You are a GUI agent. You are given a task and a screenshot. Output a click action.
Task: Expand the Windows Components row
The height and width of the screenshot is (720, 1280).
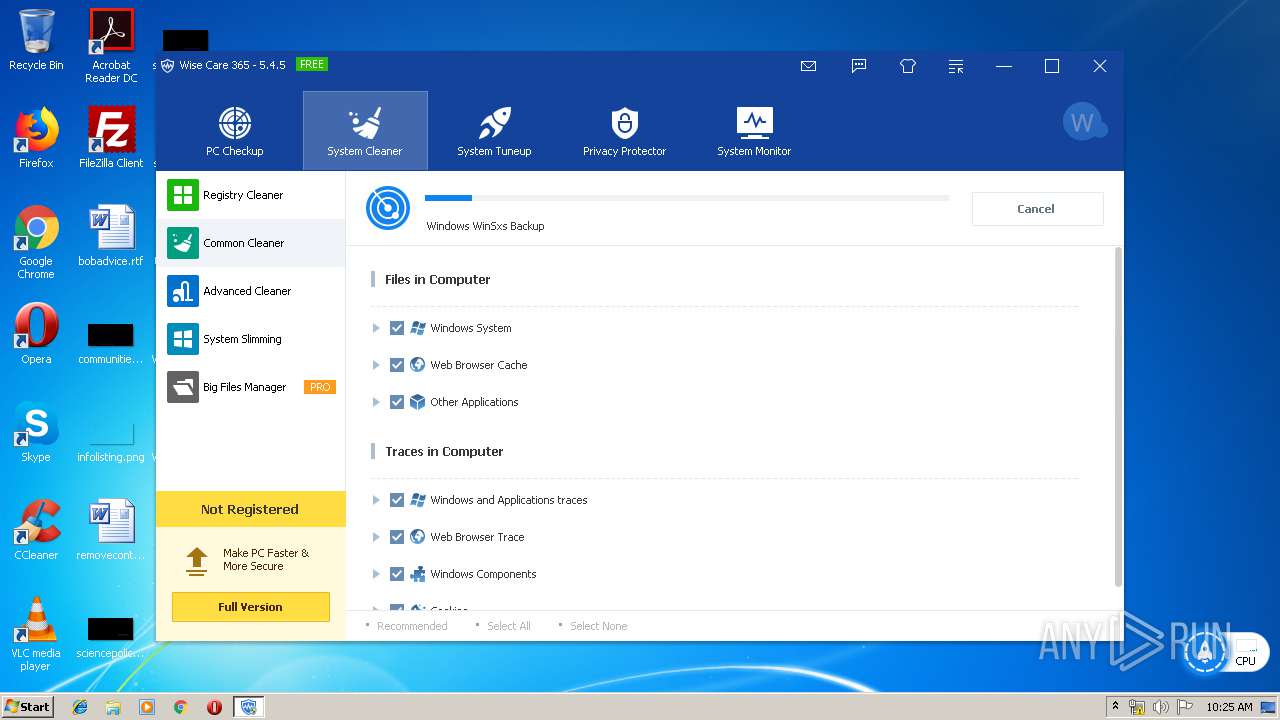tap(376, 574)
